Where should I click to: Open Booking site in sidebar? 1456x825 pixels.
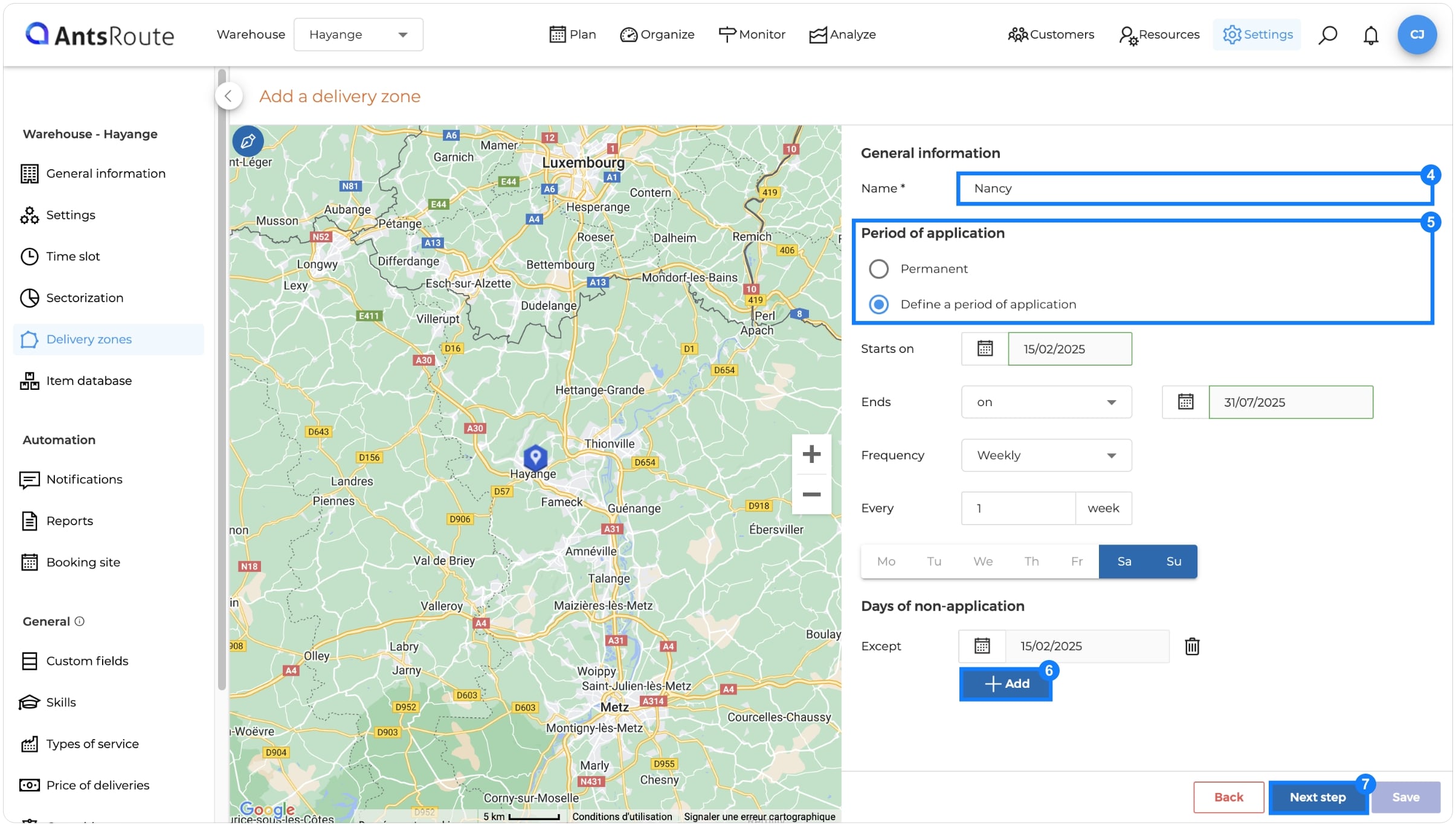(108, 562)
